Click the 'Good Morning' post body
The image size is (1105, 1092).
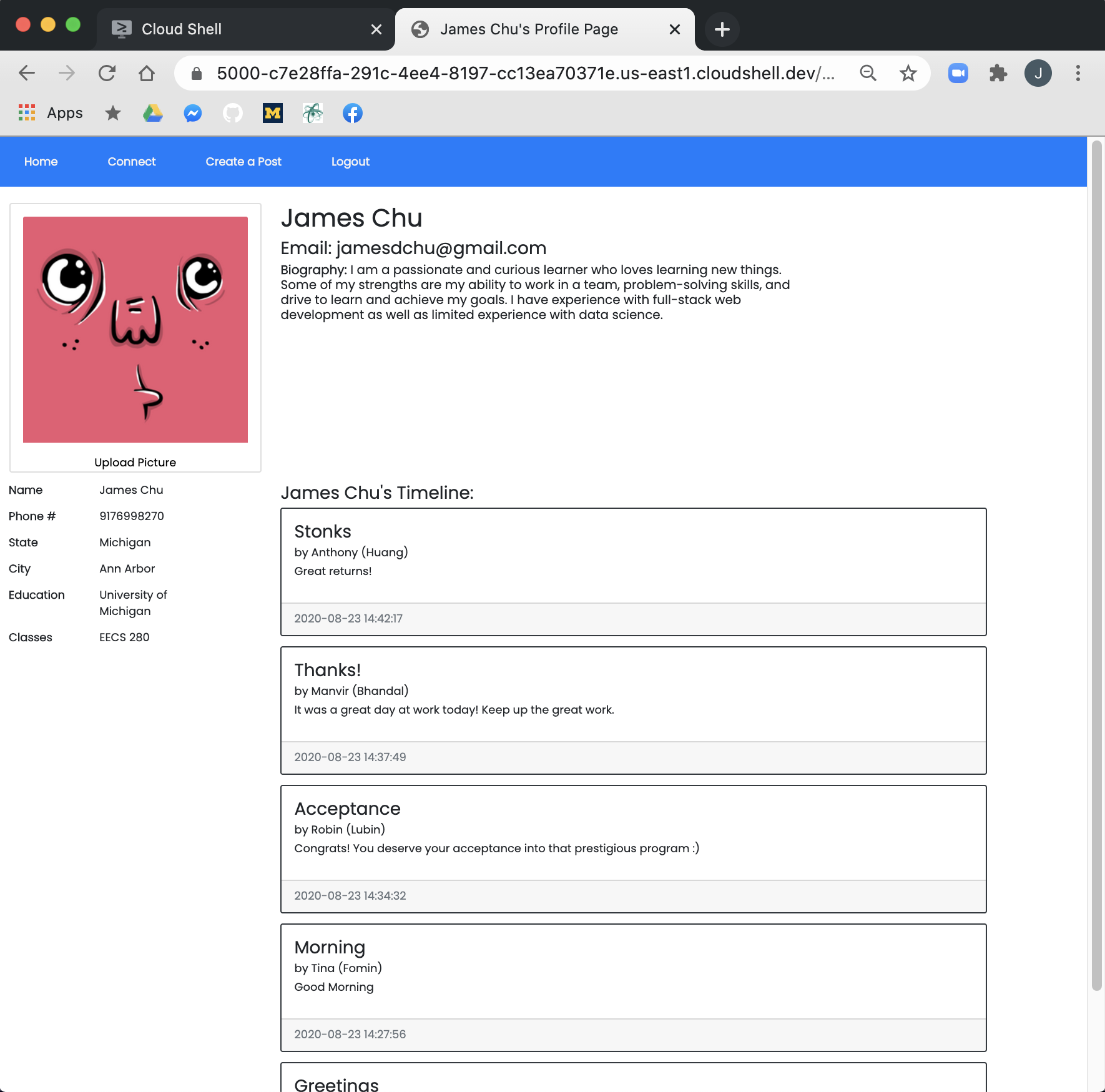[334, 986]
